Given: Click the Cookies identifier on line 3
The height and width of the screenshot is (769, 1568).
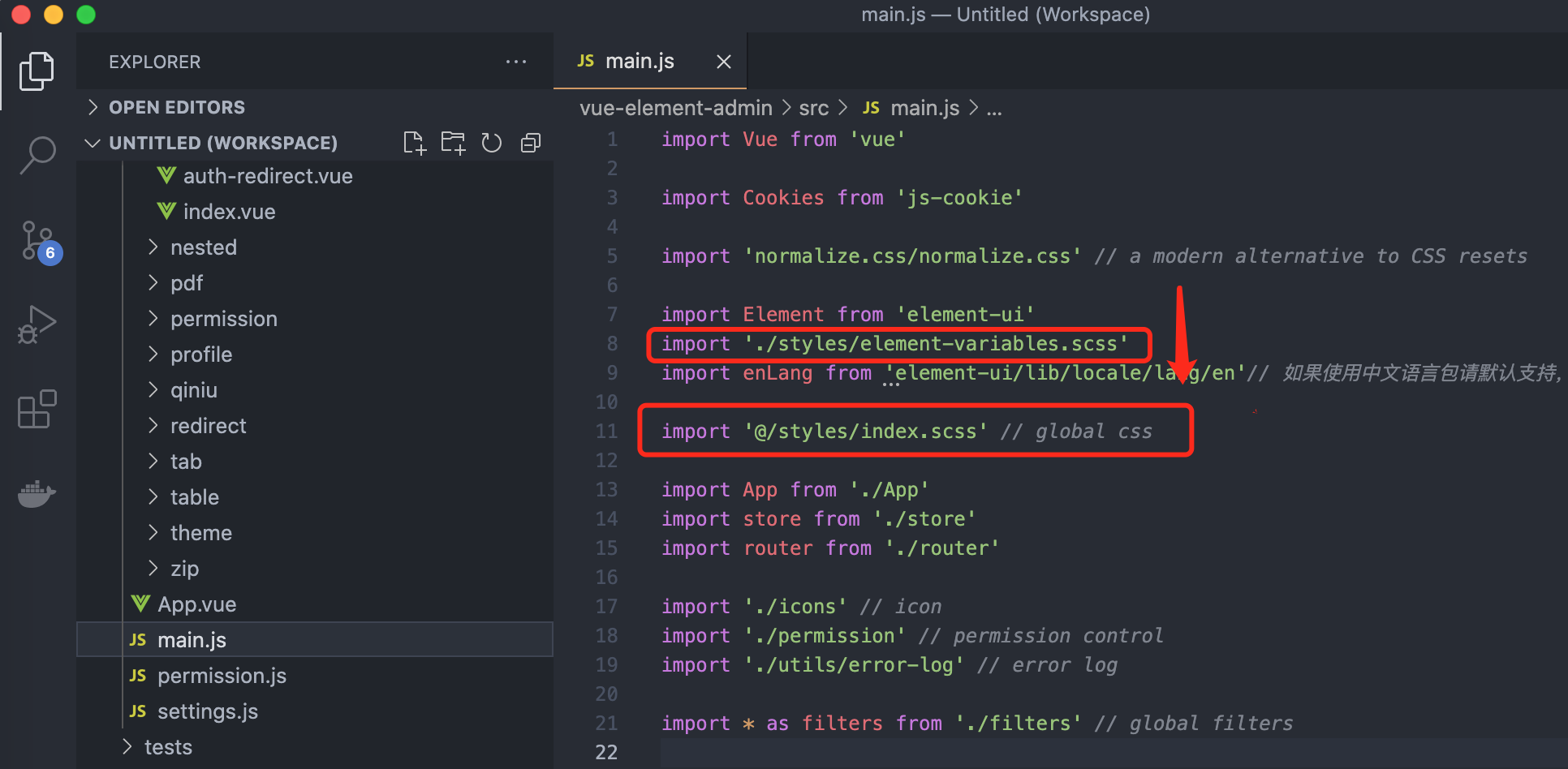Looking at the screenshot, I should pyautogui.click(x=783, y=198).
